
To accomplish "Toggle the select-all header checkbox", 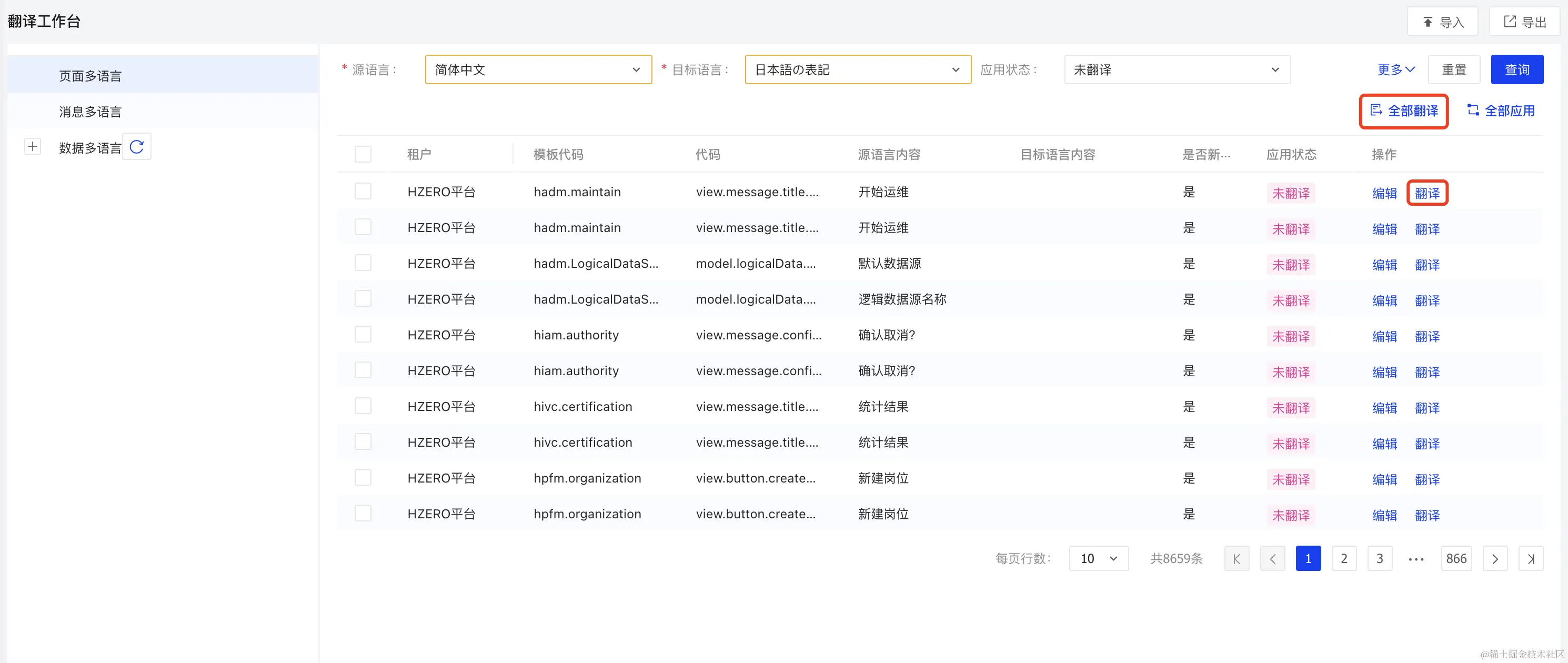I will pyautogui.click(x=363, y=154).
